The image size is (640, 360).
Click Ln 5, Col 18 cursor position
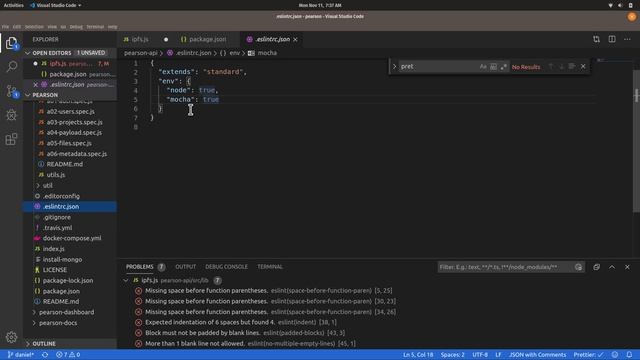[x=418, y=355]
